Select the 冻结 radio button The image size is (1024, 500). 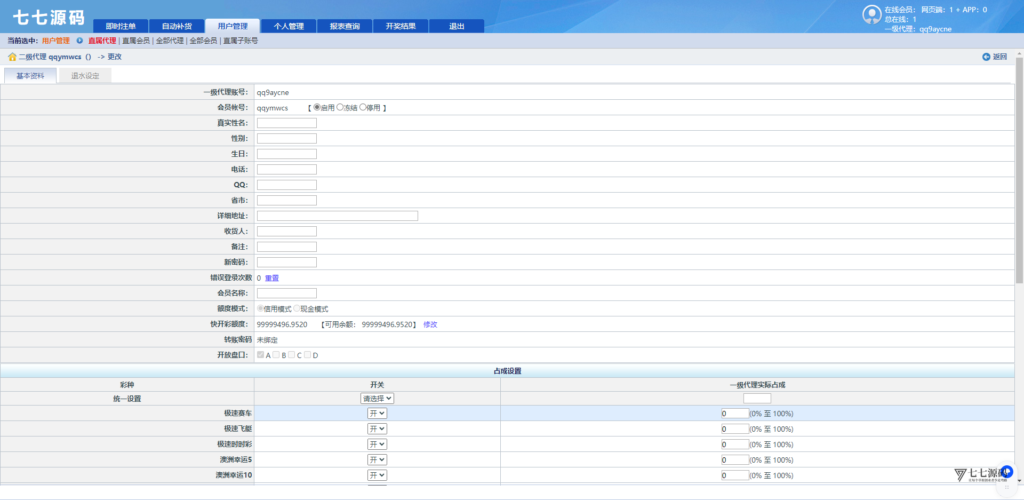coord(341,107)
